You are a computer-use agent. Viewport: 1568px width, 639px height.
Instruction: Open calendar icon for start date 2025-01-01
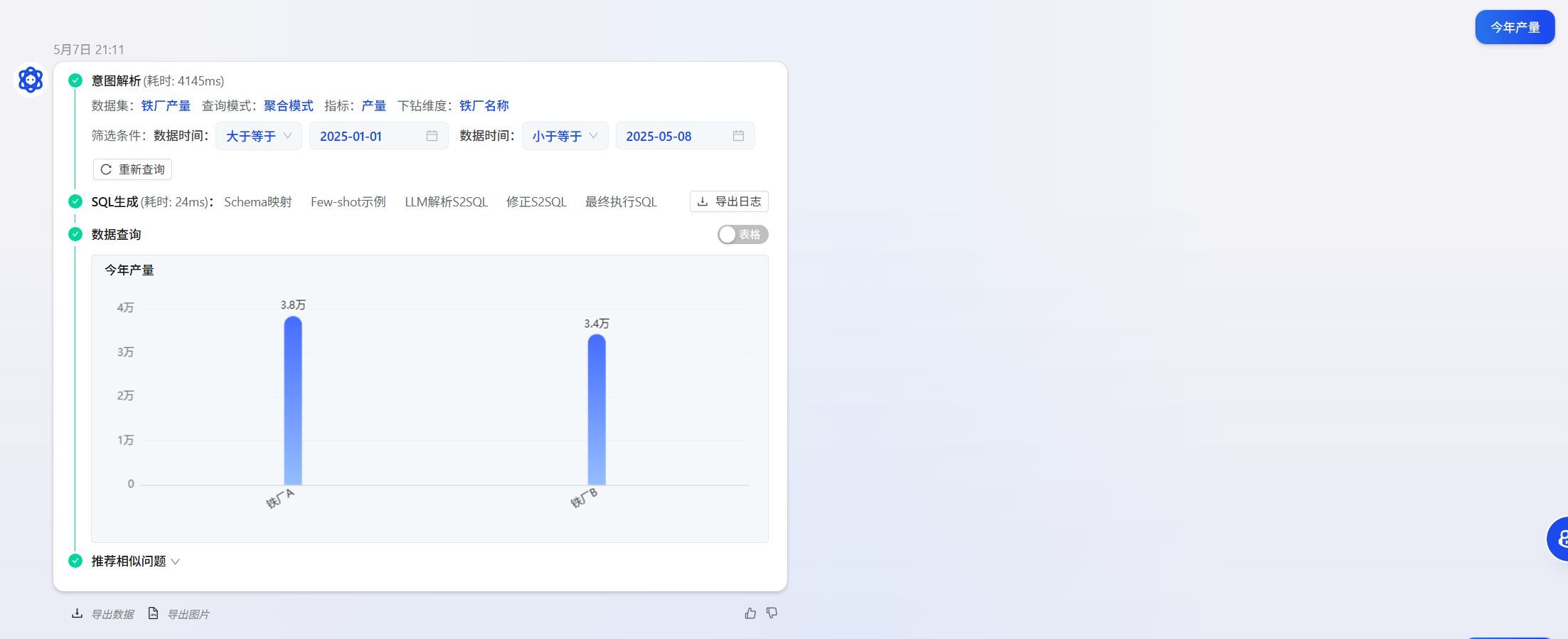pyautogui.click(x=432, y=136)
